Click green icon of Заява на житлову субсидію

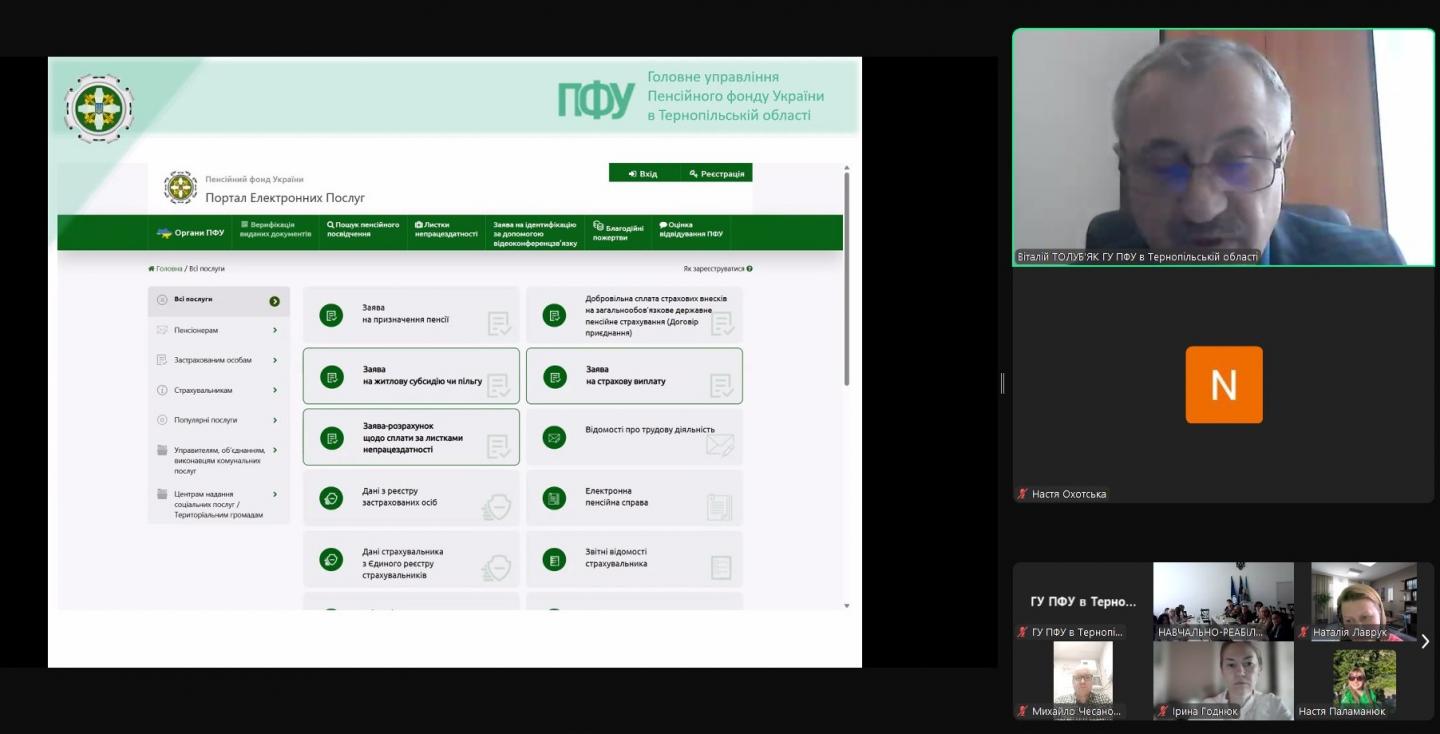331,377
